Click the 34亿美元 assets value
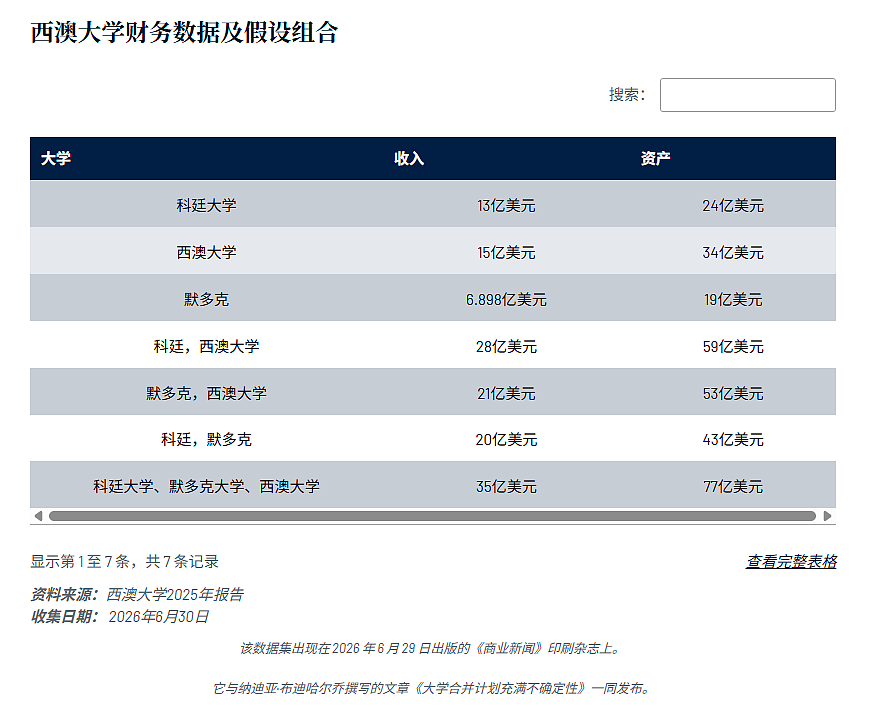This screenshot has width=879, height=710. (733, 253)
